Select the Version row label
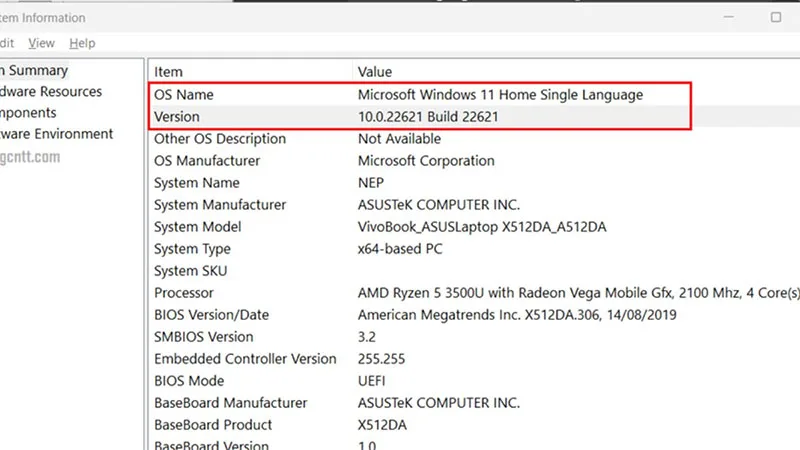 [177, 117]
